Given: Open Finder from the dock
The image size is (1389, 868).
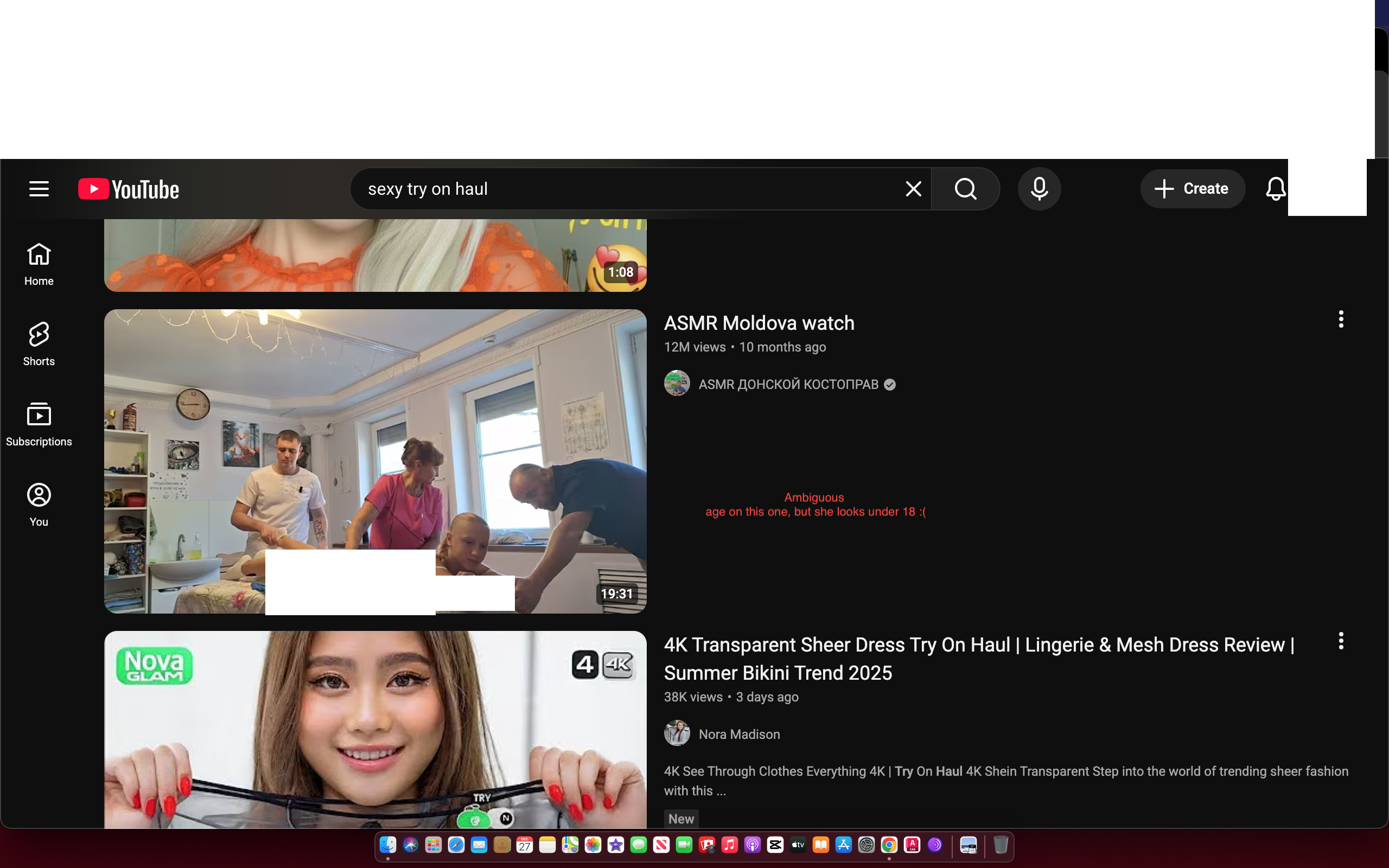Looking at the screenshot, I should click(388, 845).
